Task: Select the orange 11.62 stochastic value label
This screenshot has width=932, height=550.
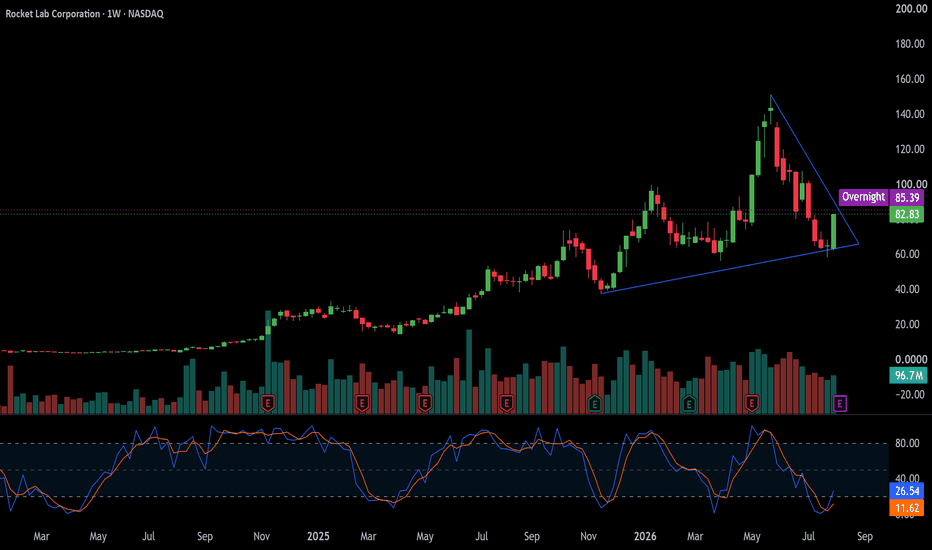Action: pyautogui.click(x=906, y=508)
